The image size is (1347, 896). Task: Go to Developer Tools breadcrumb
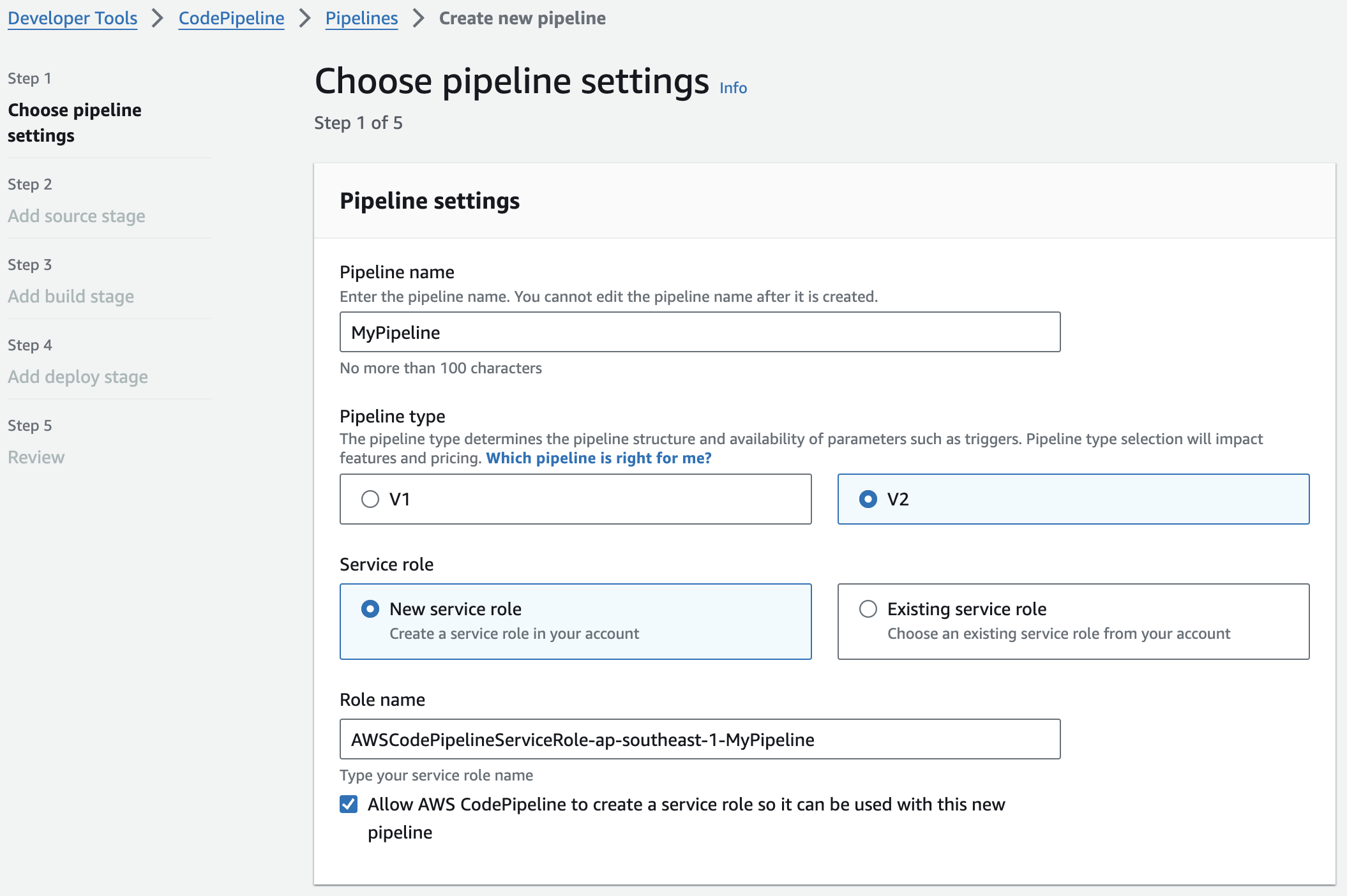click(x=72, y=18)
